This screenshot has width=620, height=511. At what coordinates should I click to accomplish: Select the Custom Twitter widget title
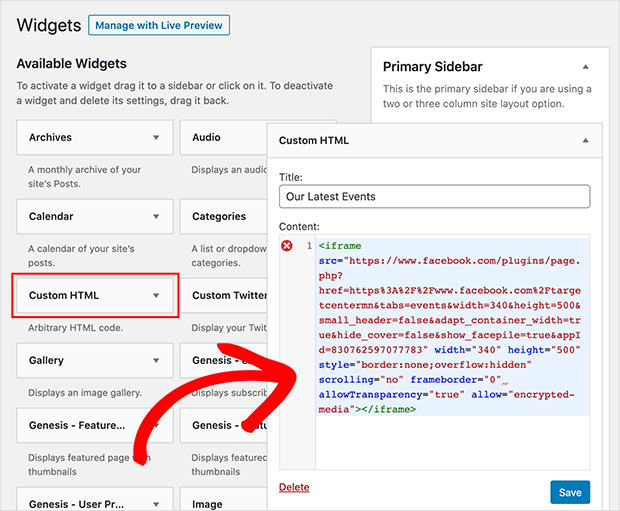click(x=229, y=295)
